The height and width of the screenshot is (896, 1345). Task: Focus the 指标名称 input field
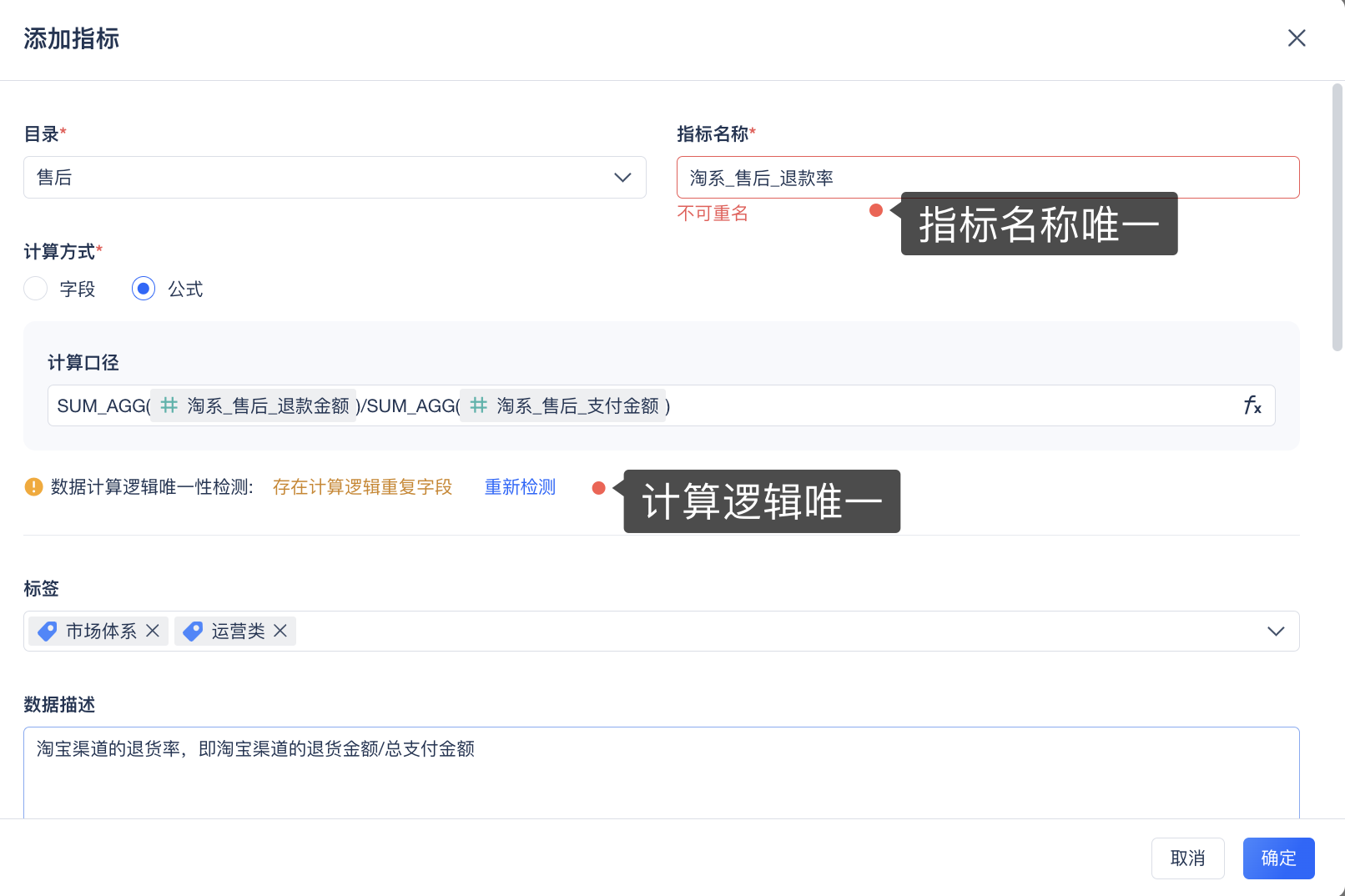(x=988, y=178)
